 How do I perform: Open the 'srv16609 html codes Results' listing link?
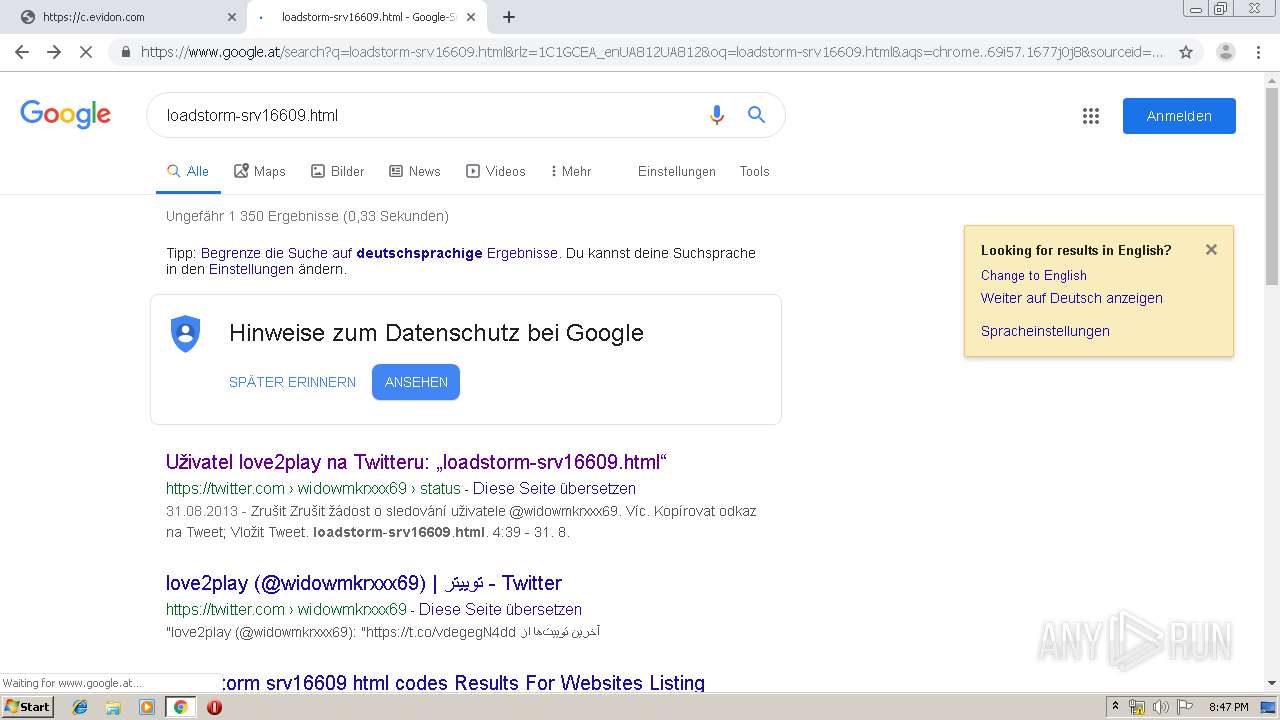pos(464,683)
